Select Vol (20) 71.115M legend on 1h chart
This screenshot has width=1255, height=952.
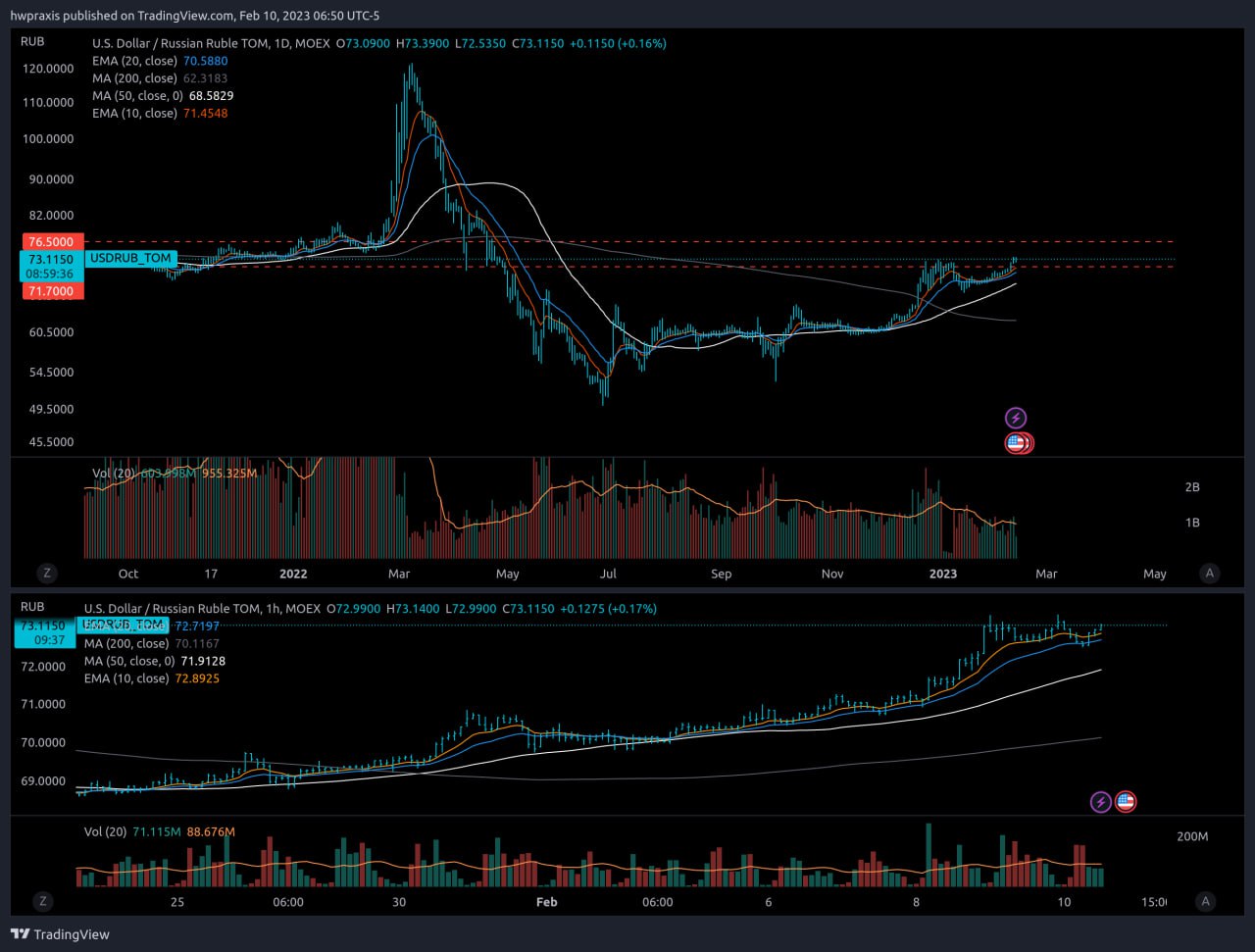160,832
